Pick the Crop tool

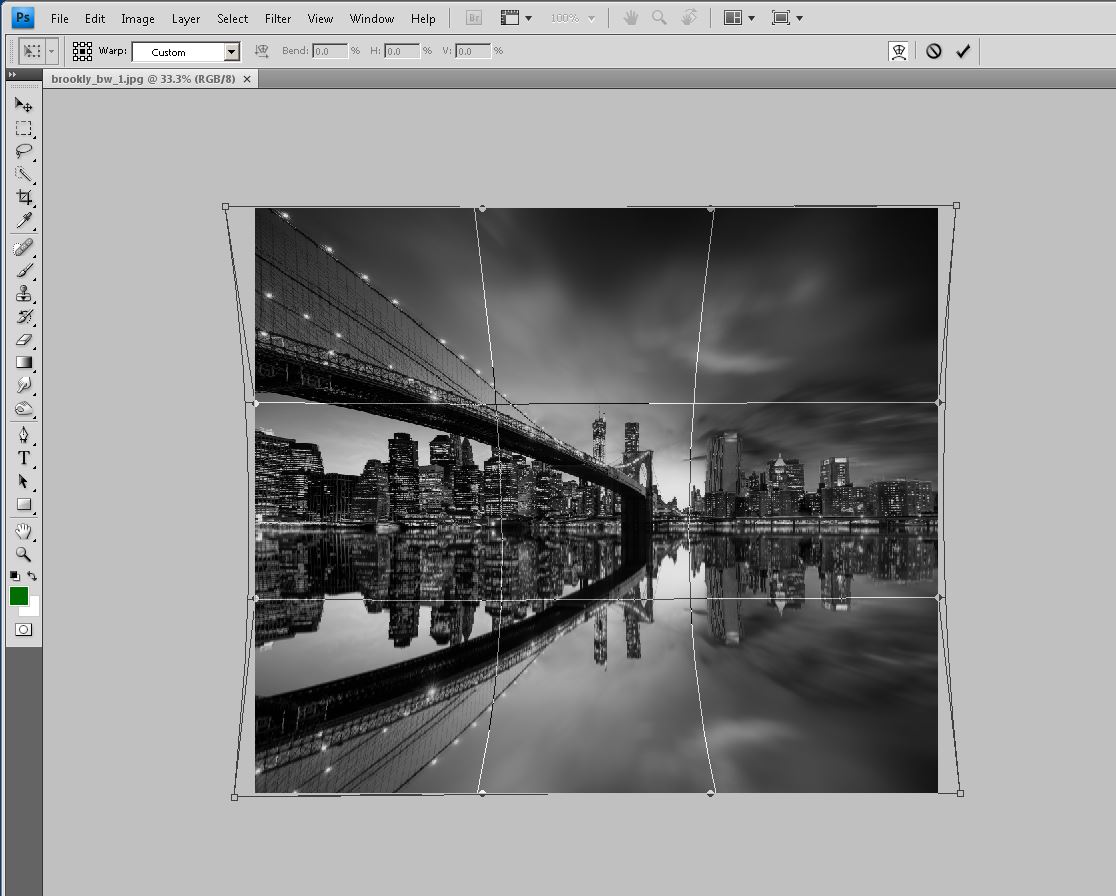point(23,198)
